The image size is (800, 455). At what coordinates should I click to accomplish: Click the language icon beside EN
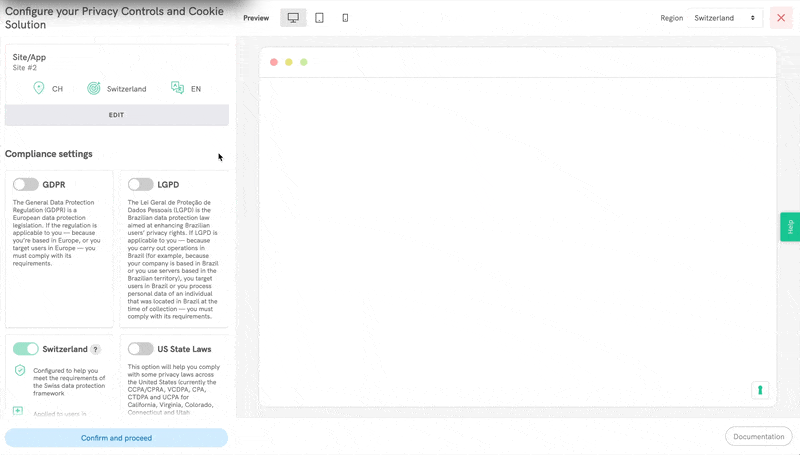pos(177,88)
